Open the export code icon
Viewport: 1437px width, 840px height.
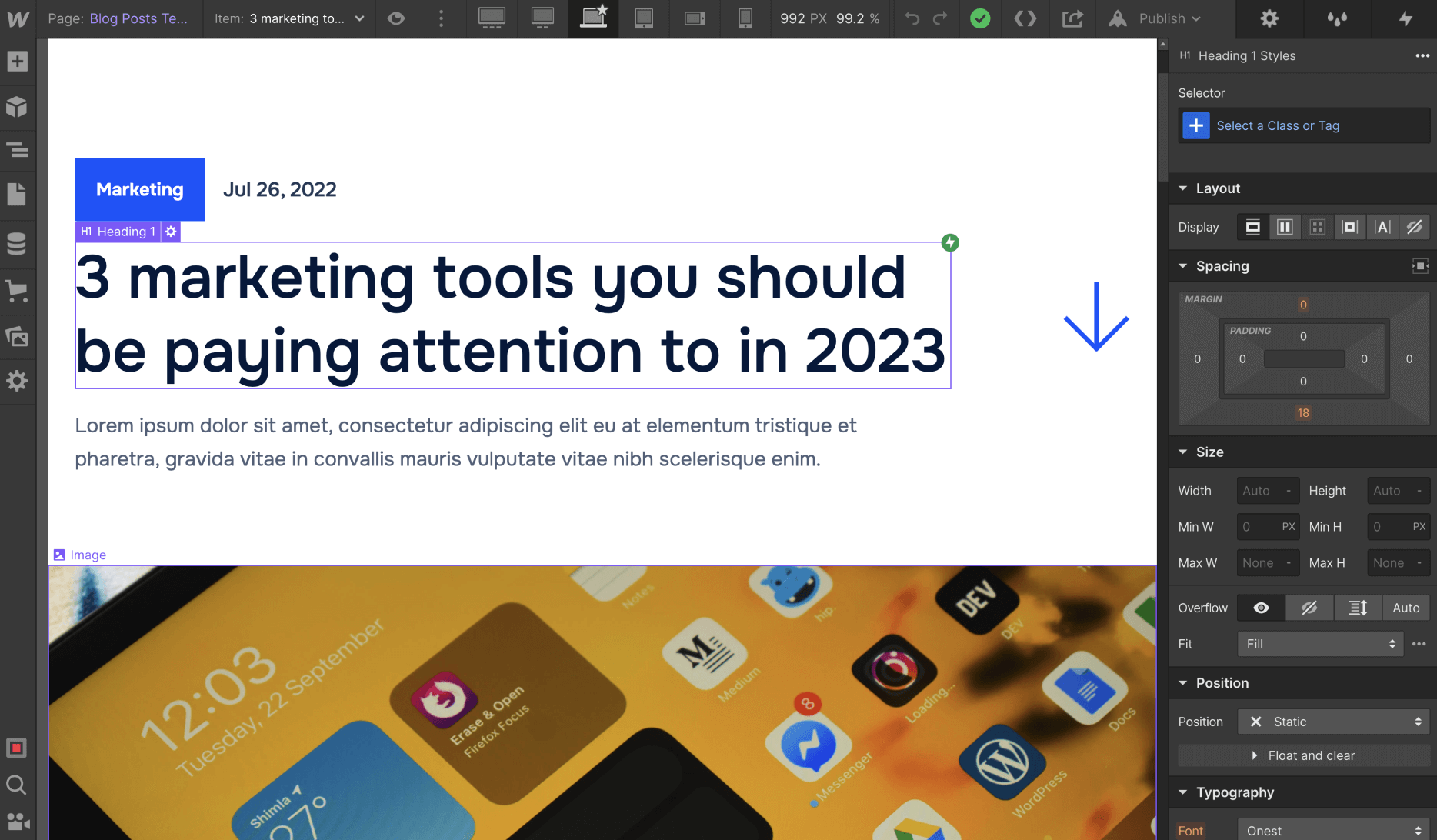click(x=1025, y=18)
